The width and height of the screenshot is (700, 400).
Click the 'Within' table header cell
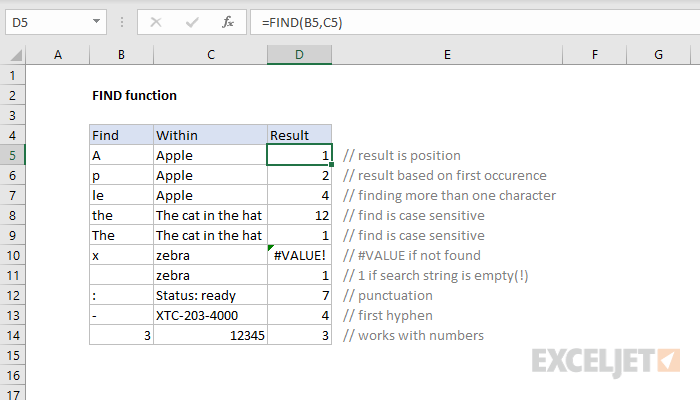[210, 135]
